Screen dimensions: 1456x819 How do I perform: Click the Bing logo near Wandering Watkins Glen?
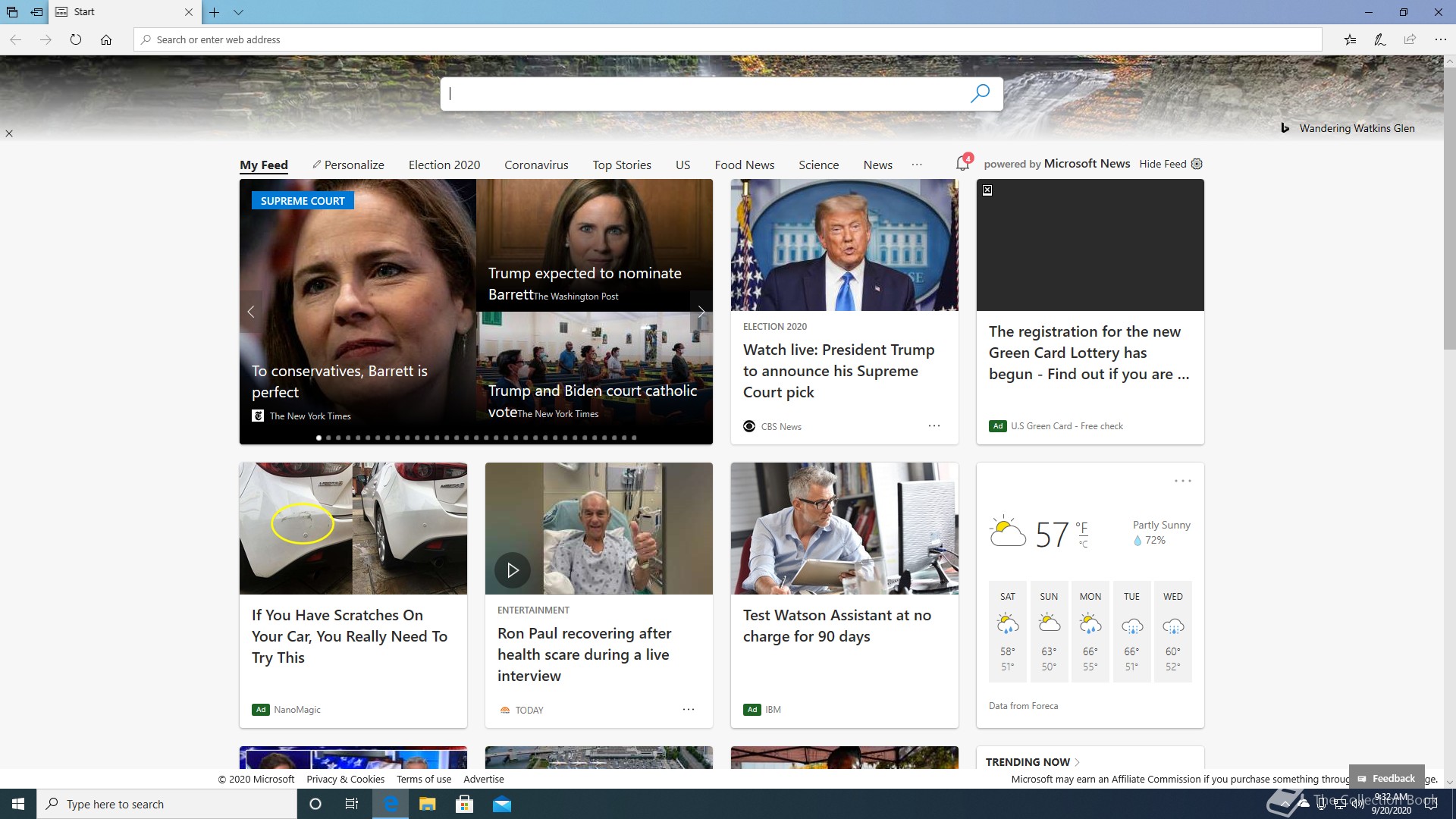(1285, 128)
